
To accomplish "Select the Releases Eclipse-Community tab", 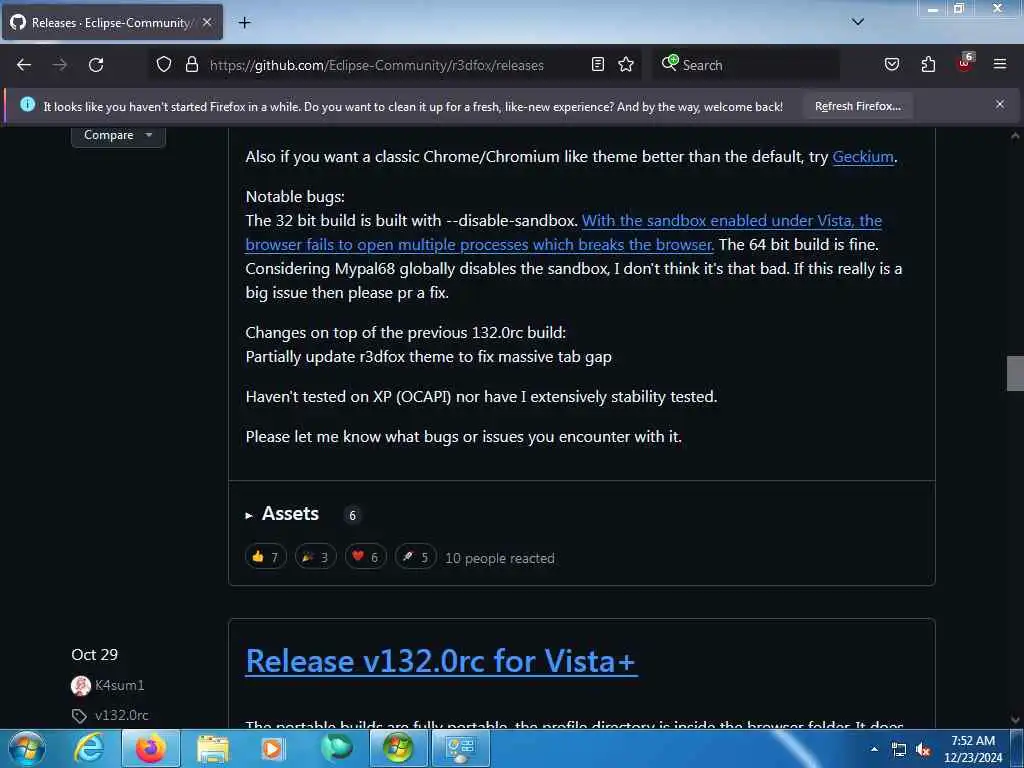I will 112,22.
